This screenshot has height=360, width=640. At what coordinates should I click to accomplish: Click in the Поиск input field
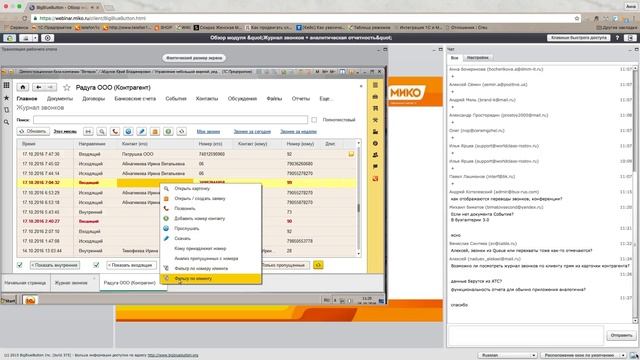click(170, 120)
